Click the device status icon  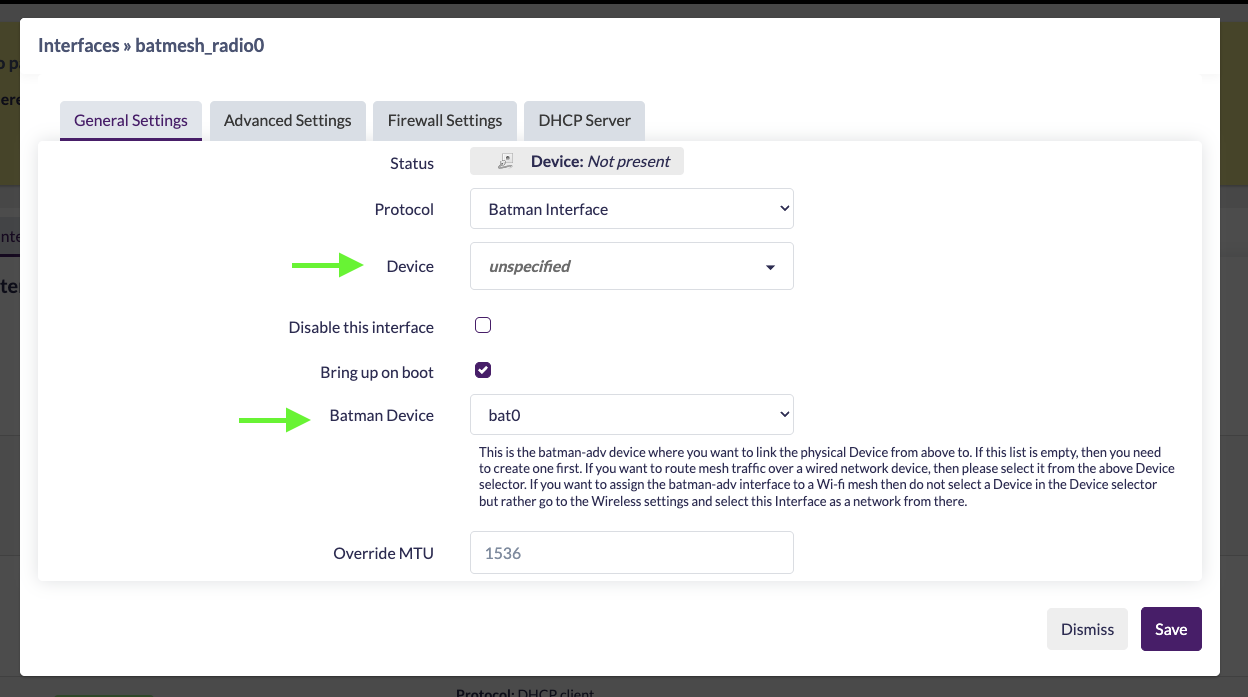tap(506, 161)
